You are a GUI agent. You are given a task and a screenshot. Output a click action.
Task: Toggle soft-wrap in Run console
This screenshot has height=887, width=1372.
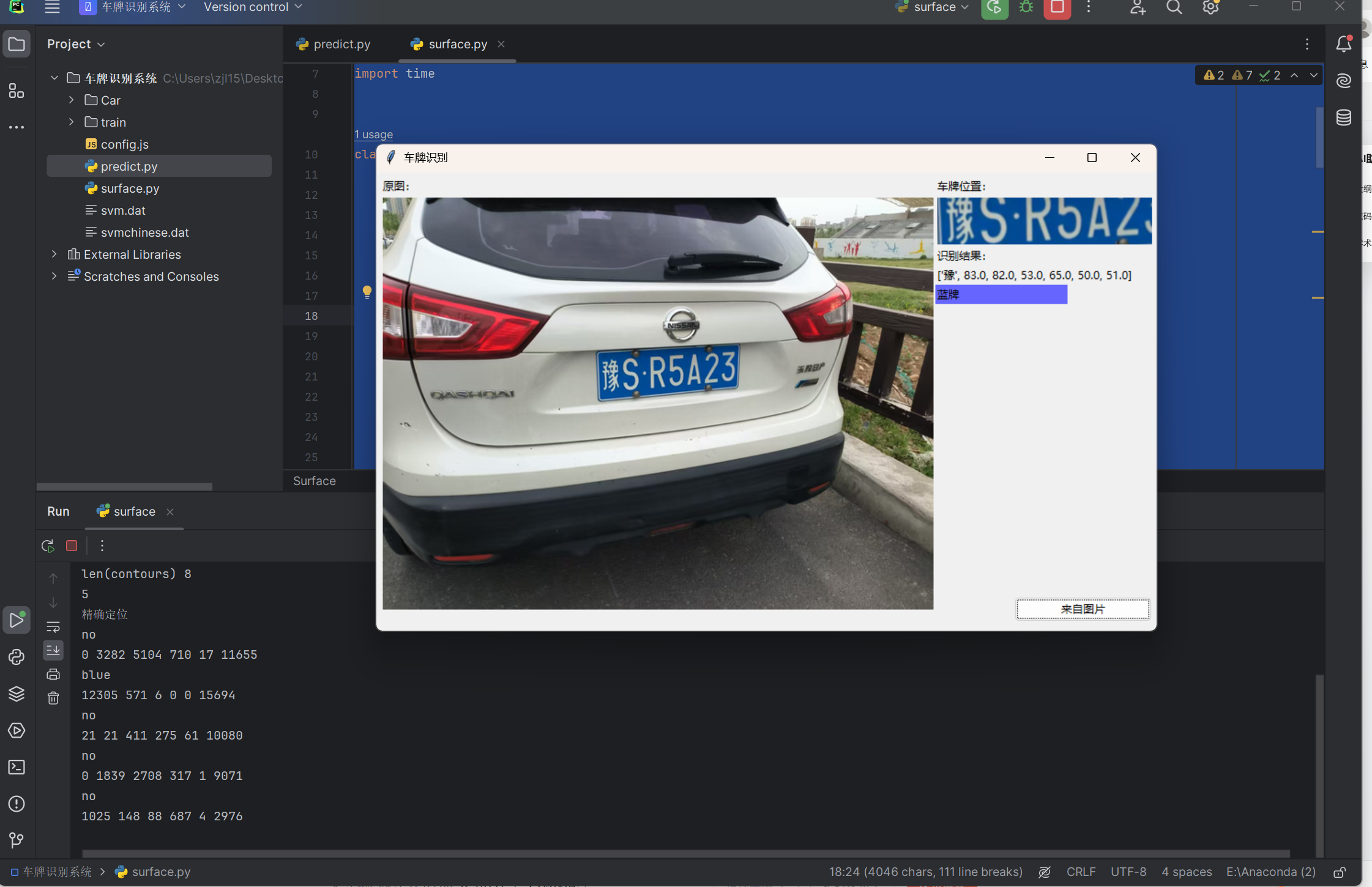[53, 627]
